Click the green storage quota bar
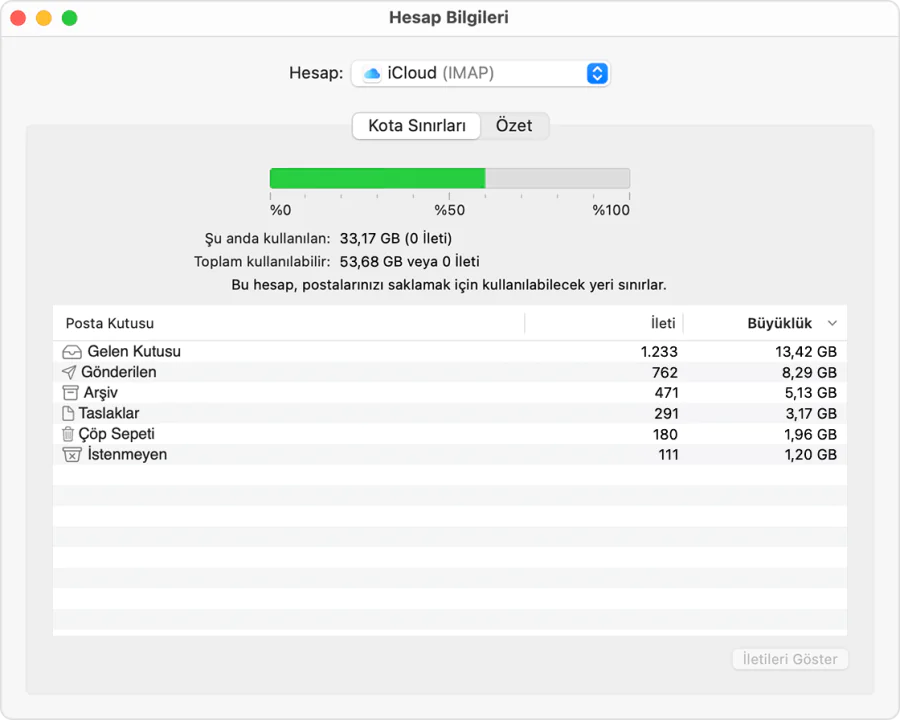Screen dimensions: 900x720 [376, 177]
